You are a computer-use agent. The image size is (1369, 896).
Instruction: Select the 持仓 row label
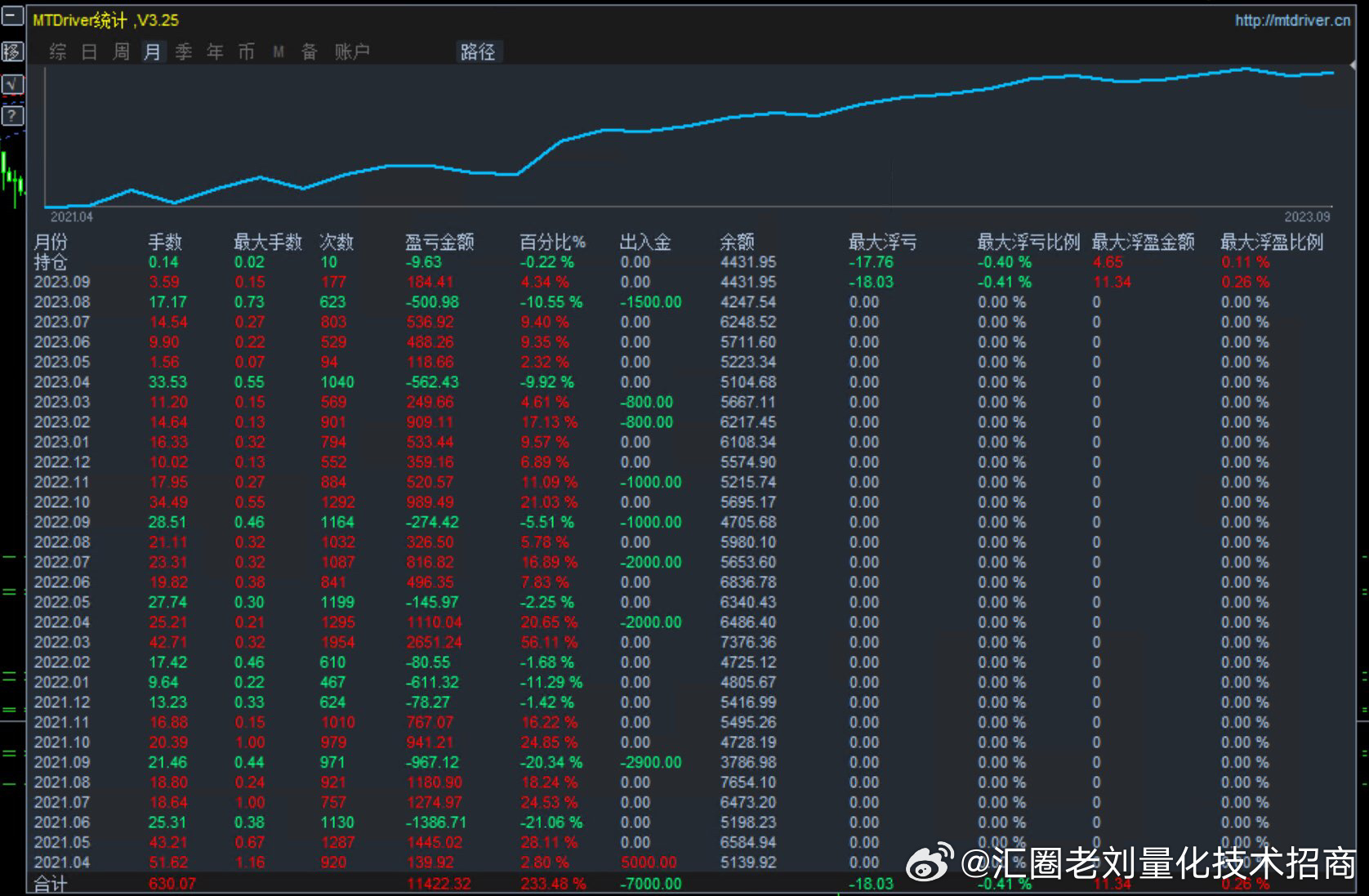pyautogui.click(x=51, y=262)
